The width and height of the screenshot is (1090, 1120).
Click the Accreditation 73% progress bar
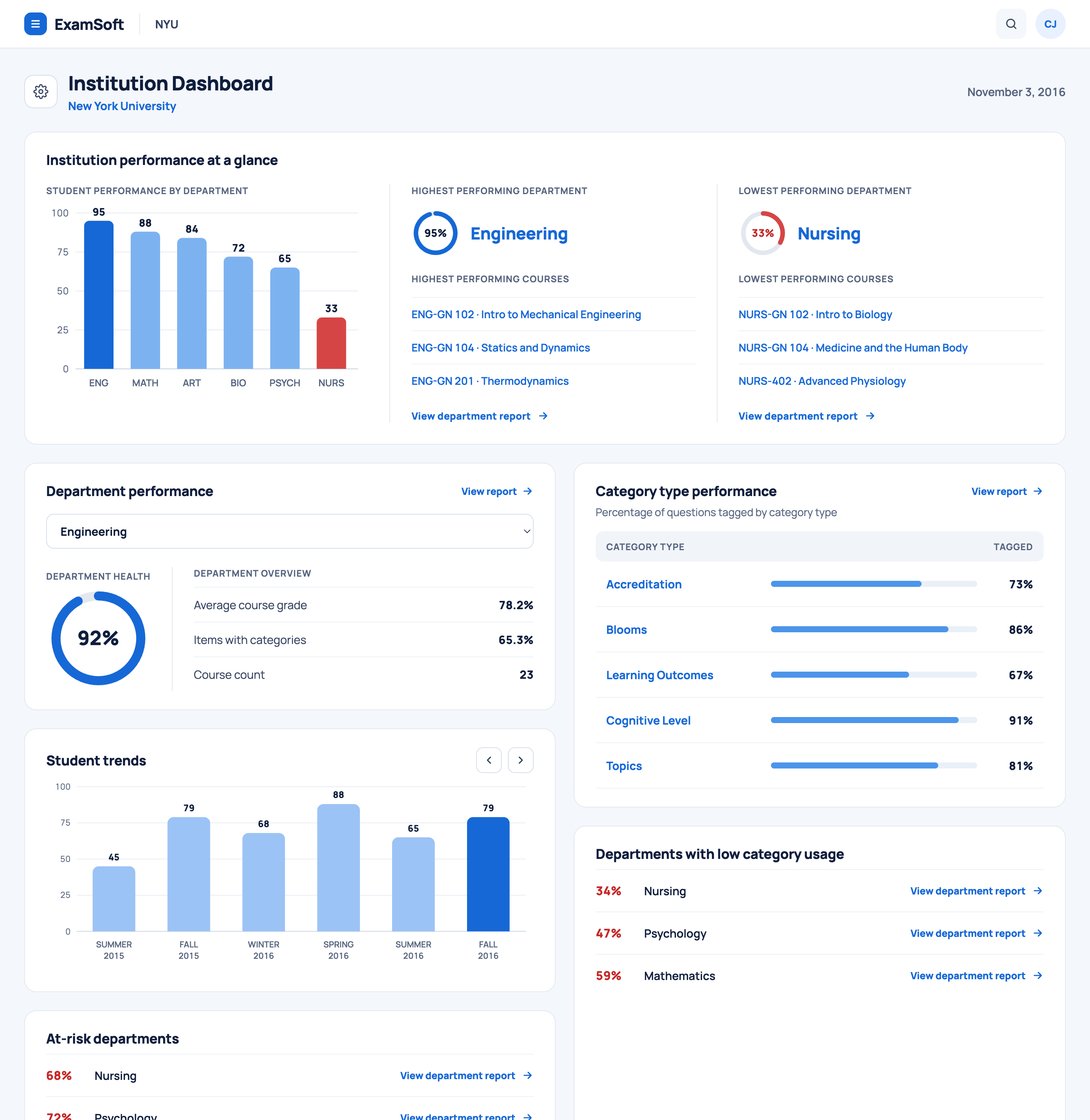point(874,584)
